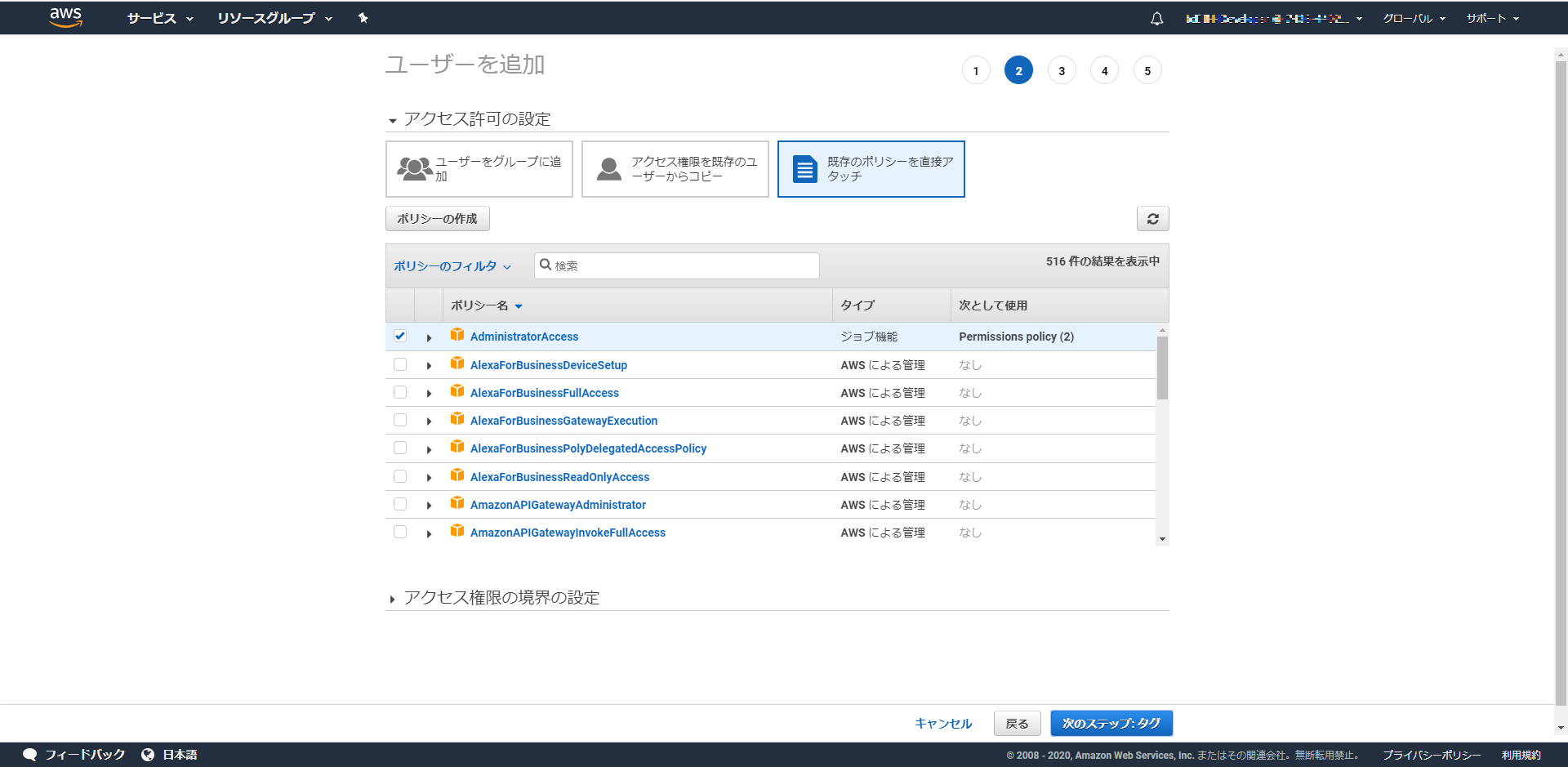Go to wizard step 3

(1062, 70)
